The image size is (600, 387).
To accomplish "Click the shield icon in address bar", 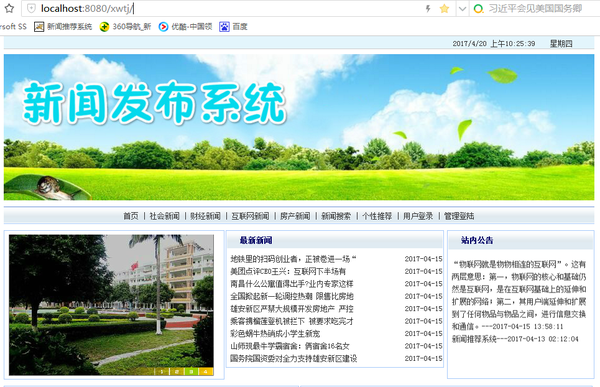I will tap(31, 8).
